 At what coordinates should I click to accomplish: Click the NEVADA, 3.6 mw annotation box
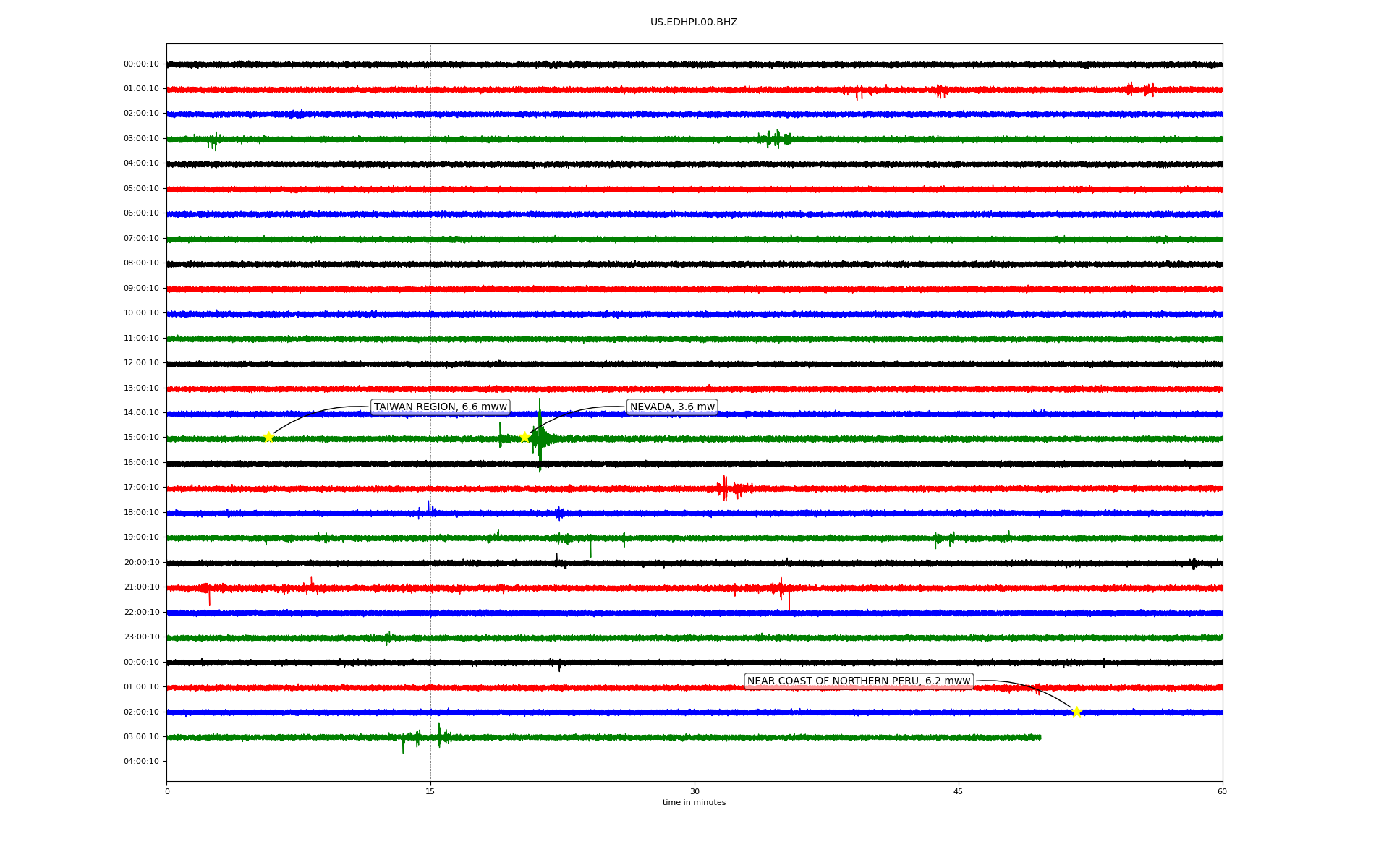tap(671, 407)
